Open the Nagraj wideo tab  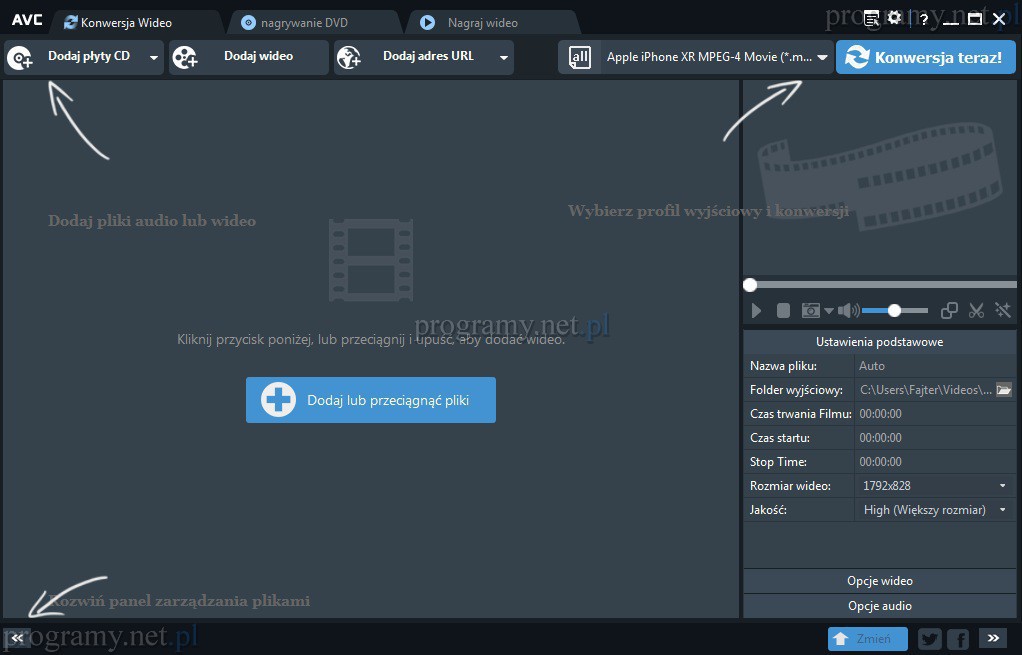(482, 23)
